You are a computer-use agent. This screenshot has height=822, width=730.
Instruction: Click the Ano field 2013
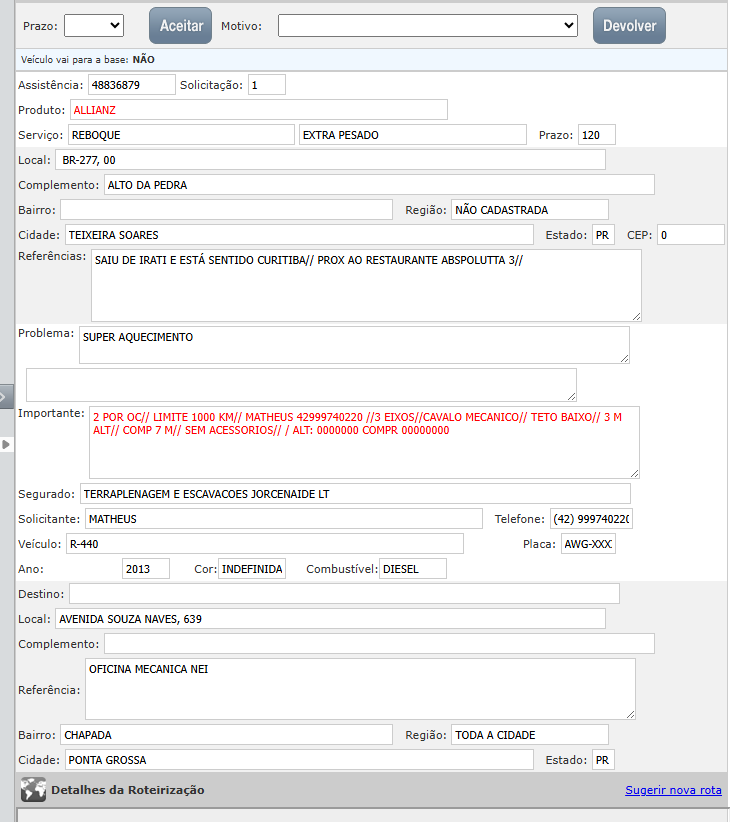146,569
